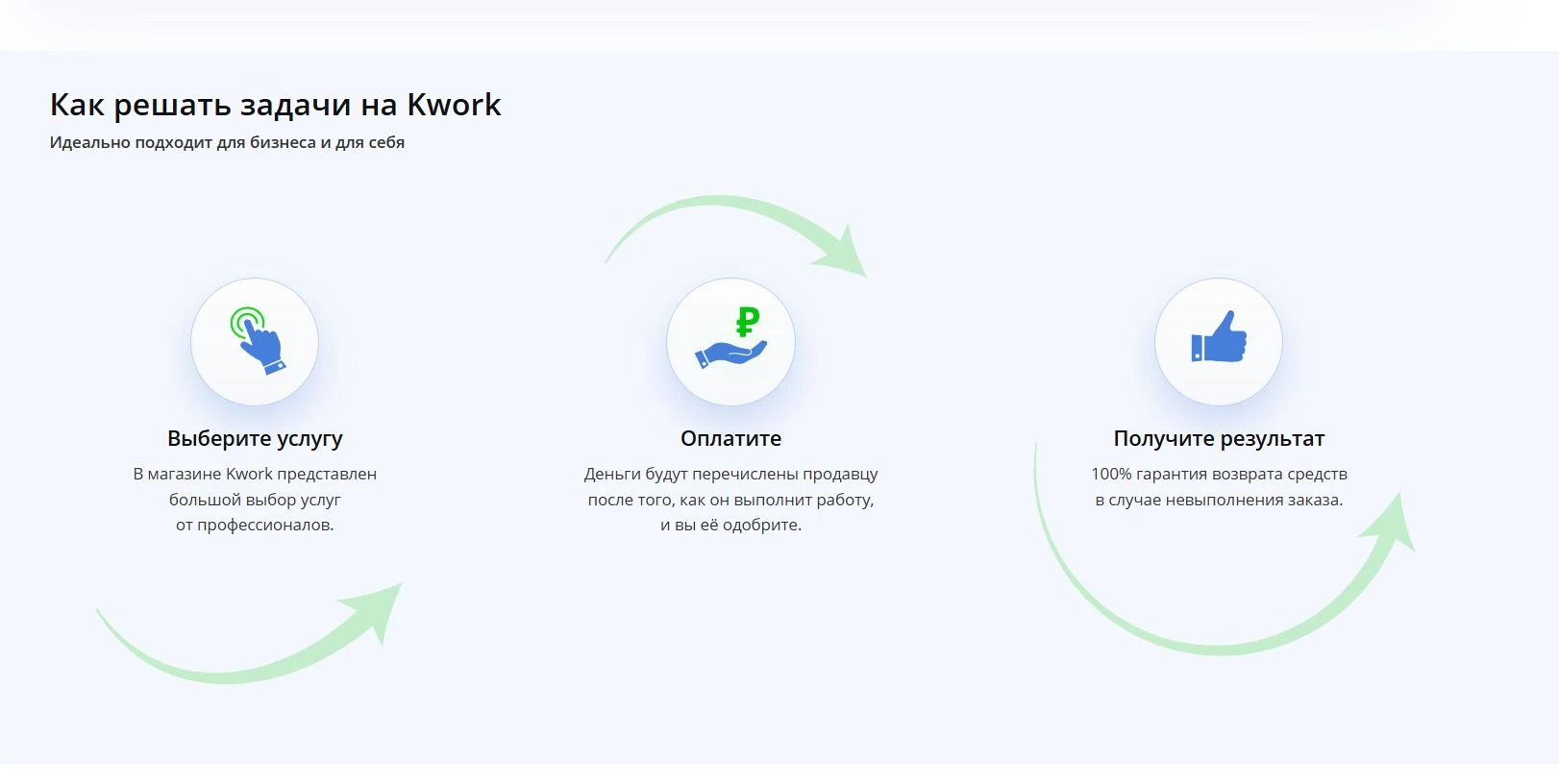Click the step title "Оплатите"
The image size is (1559, 784).
click(x=730, y=438)
